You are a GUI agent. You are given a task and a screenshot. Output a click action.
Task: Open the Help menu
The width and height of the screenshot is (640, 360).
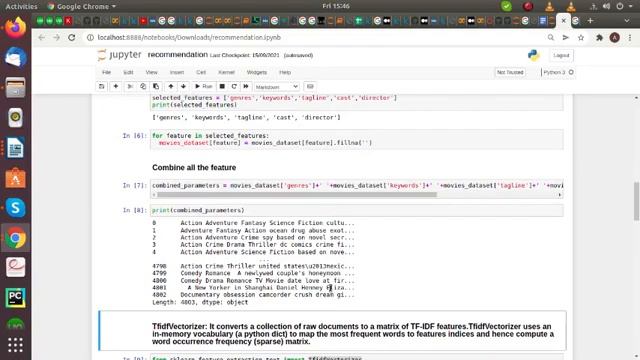[x=285, y=72]
